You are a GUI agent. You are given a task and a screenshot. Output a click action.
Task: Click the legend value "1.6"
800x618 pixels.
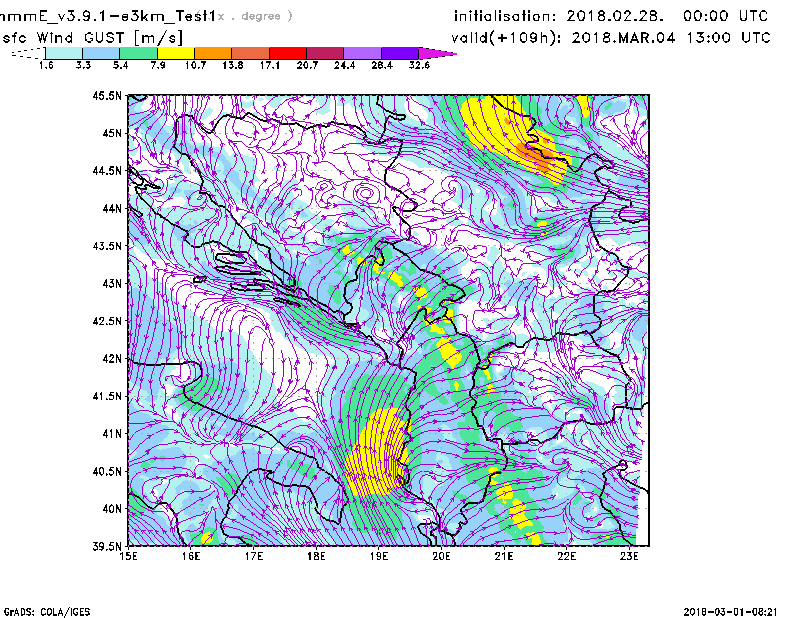coord(46,65)
